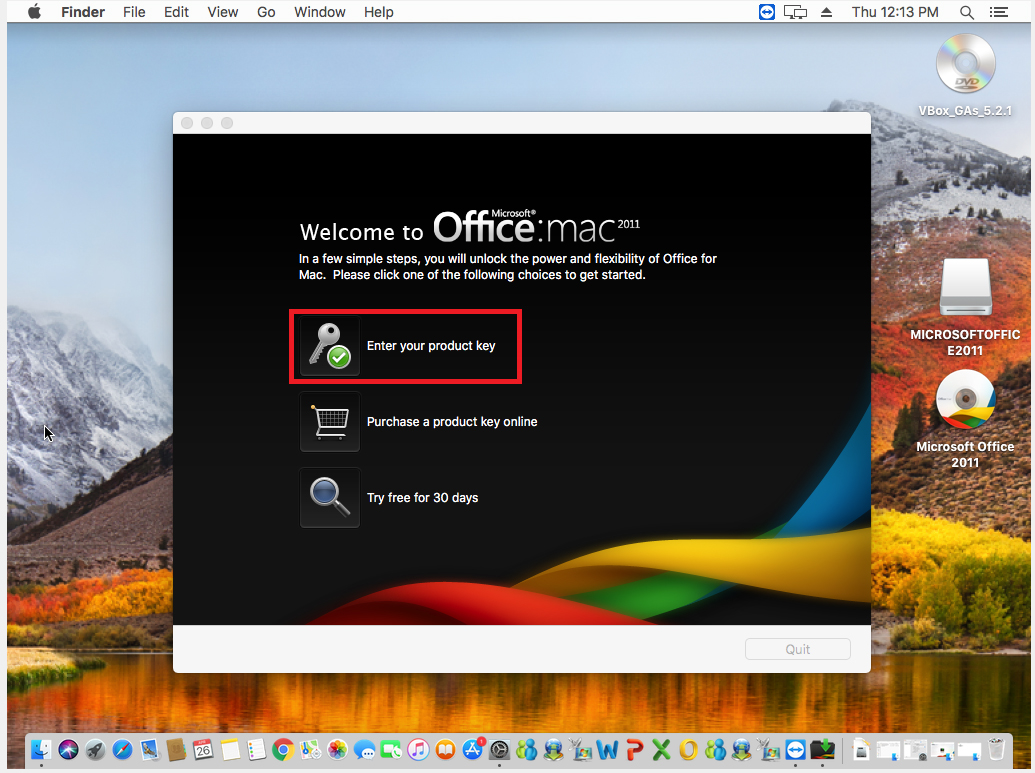Choose Purchase a product key online
The width and height of the screenshot is (1035, 773).
(451, 422)
